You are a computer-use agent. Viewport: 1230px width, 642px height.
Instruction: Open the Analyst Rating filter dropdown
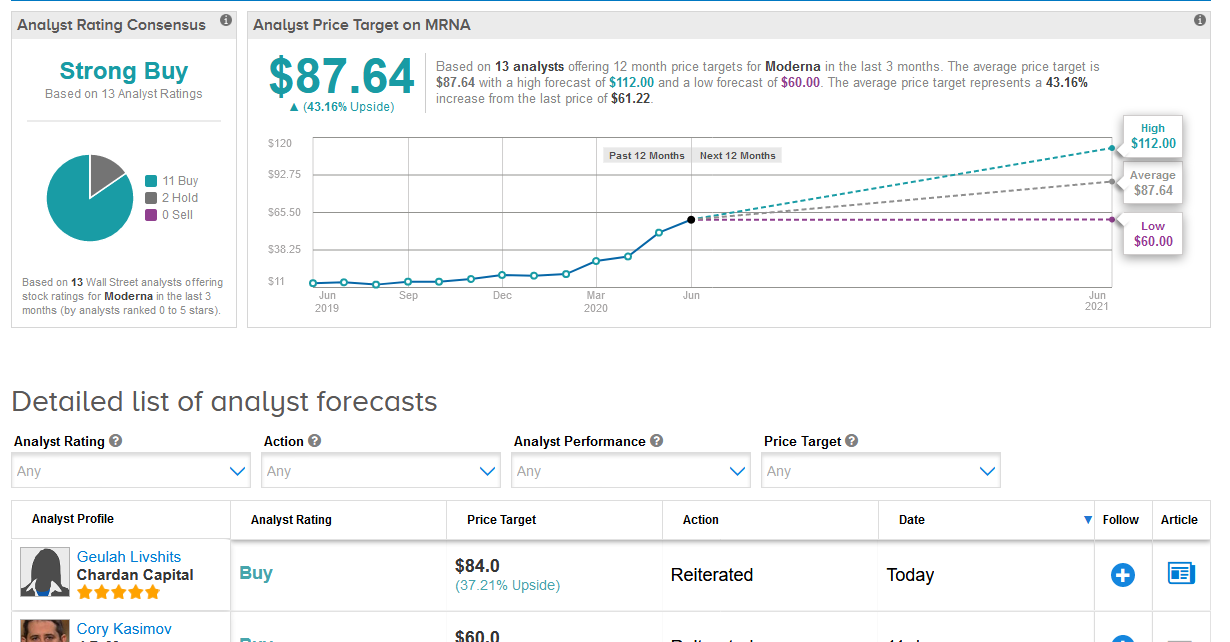(x=131, y=471)
